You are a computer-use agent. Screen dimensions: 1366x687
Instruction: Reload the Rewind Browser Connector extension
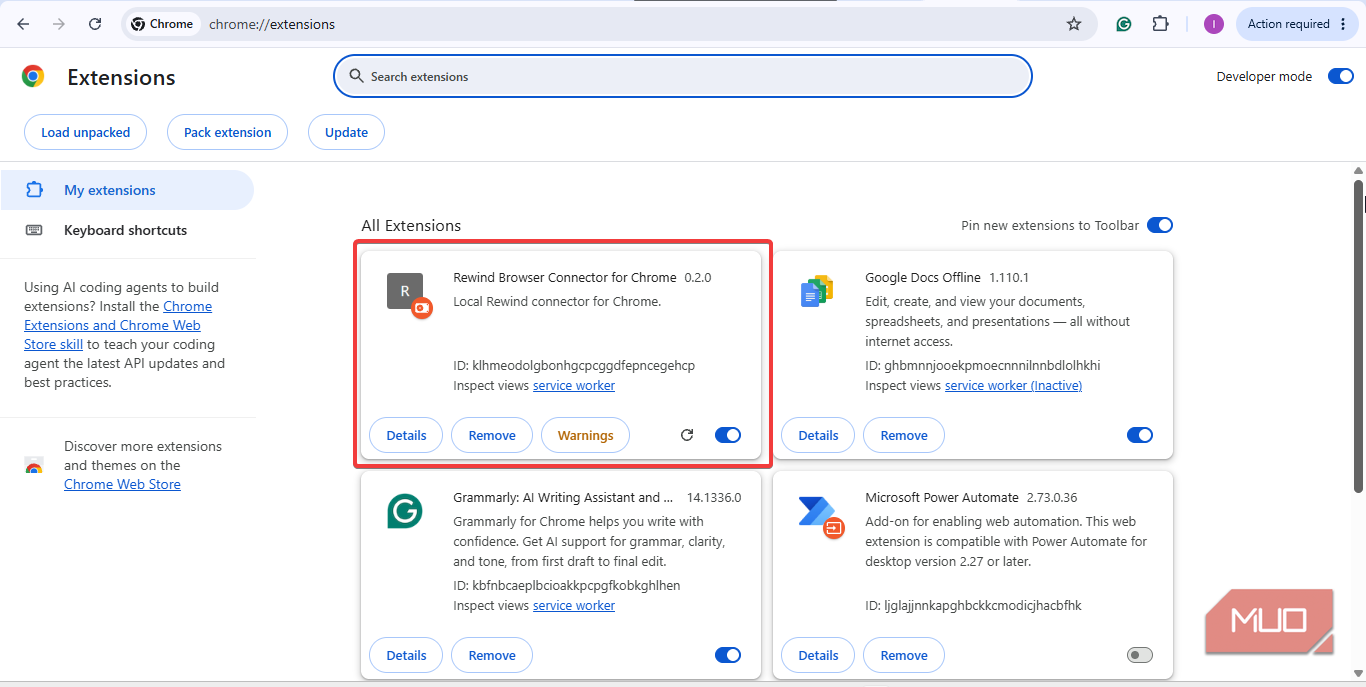(687, 435)
